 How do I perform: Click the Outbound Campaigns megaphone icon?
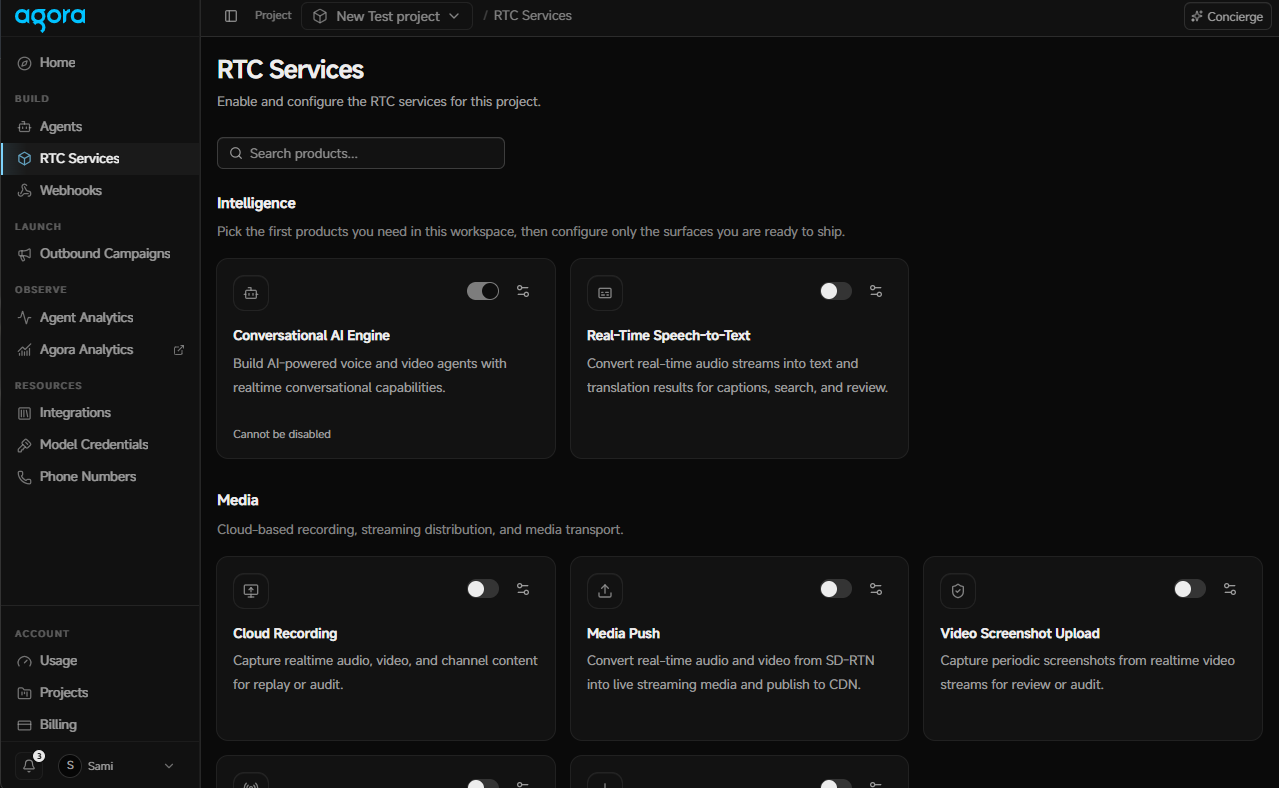25,254
